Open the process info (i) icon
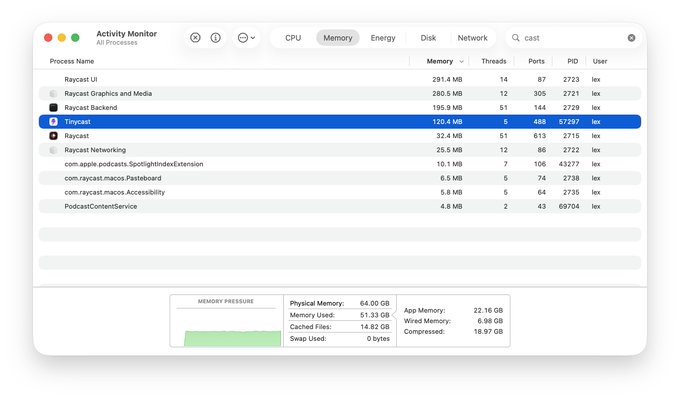This screenshot has width=680, height=399. pos(216,38)
